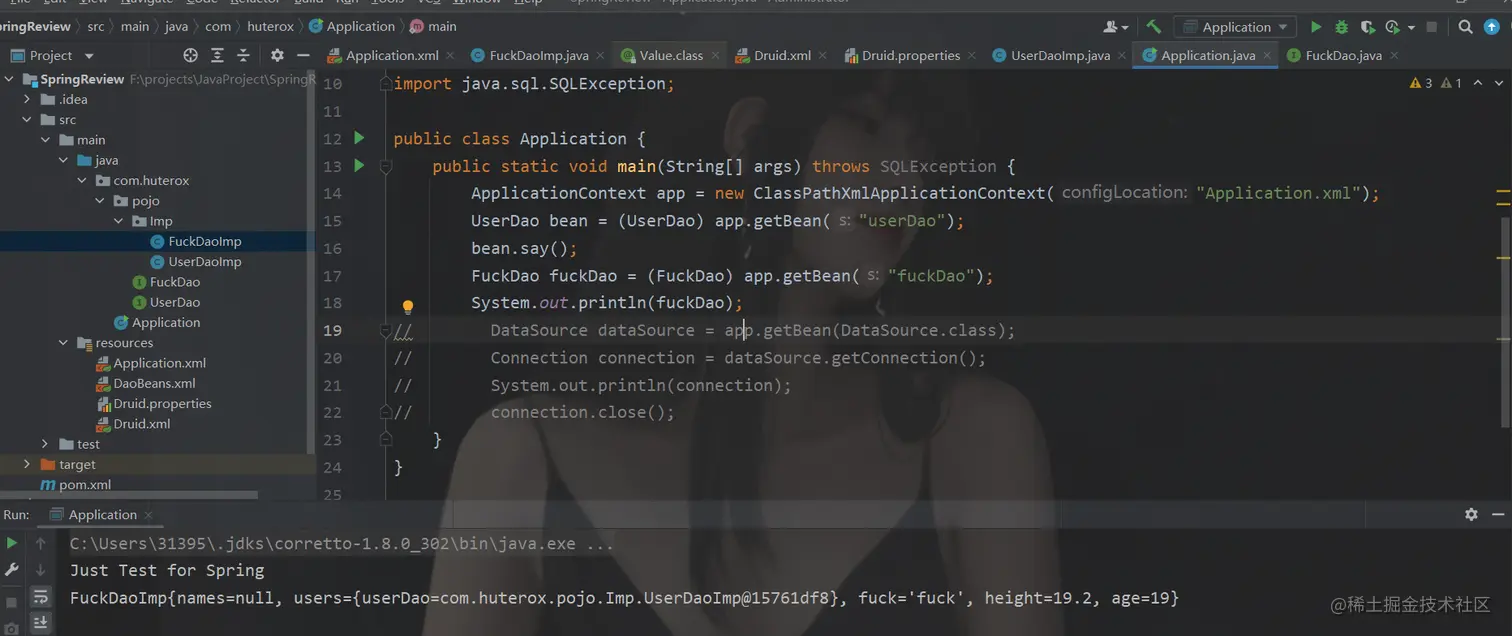The height and width of the screenshot is (636, 1512).
Task: Collapse the com.huterox package
Action: pyautogui.click(x=83, y=180)
